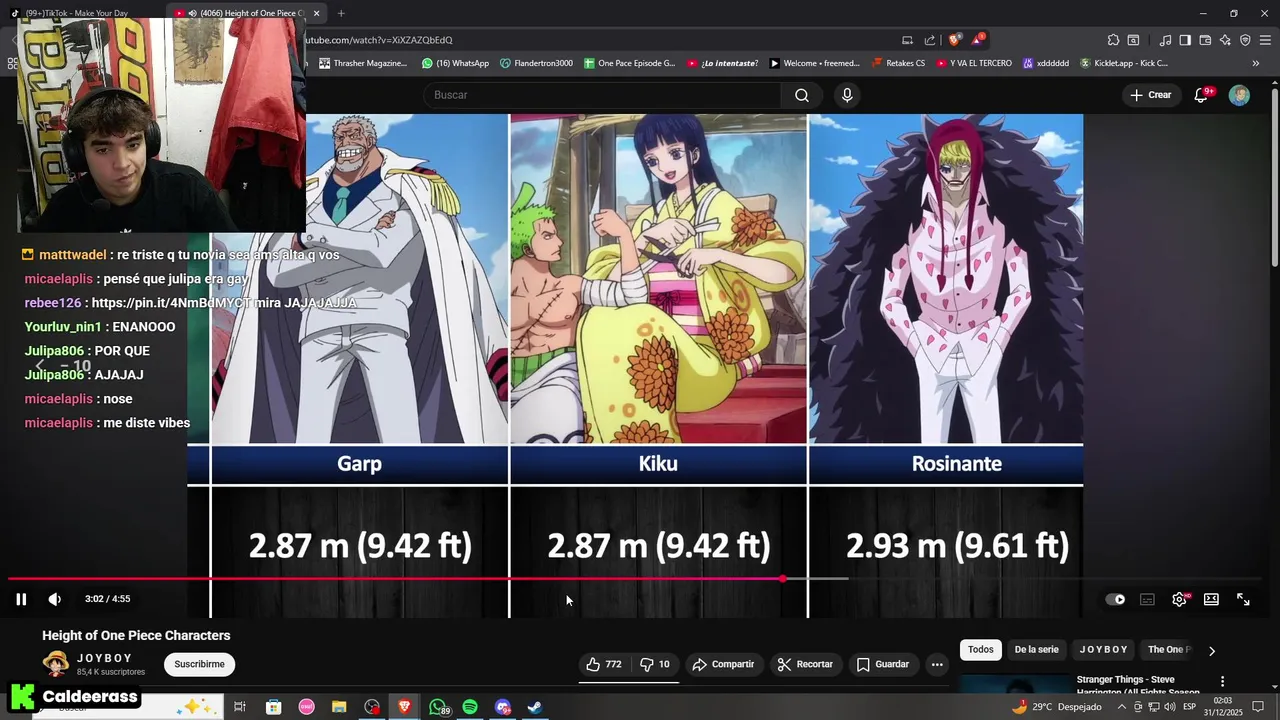Like the video with thumbs up
The image size is (1280, 720).
pos(604,664)
